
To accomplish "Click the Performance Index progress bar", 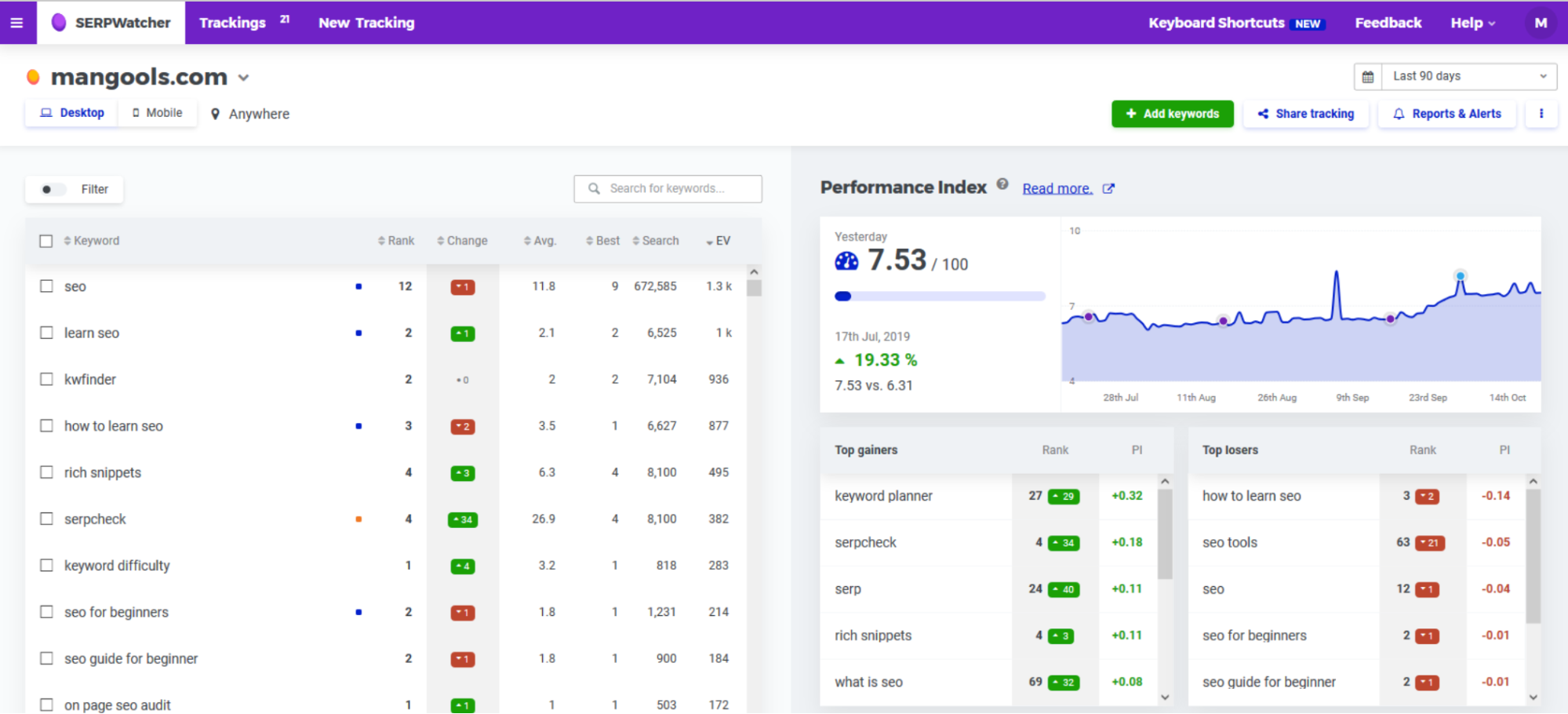I will [x=940, y=297].
